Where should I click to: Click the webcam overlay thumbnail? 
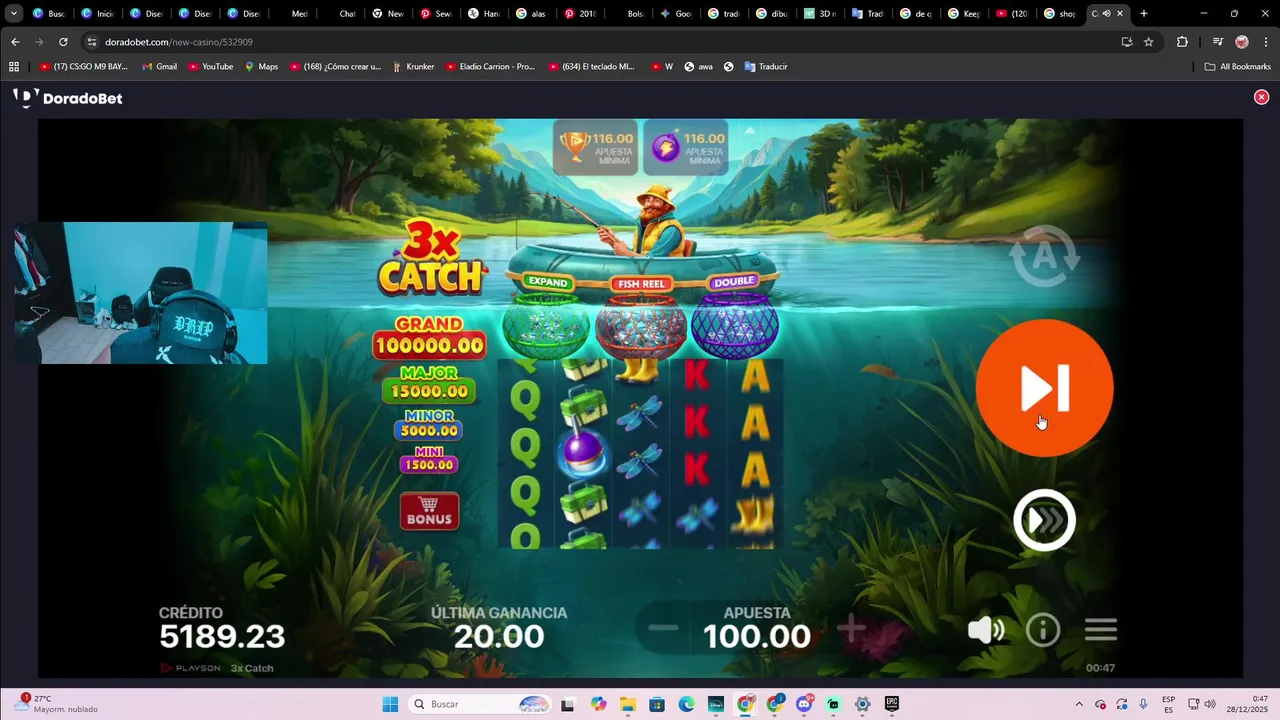(141, 293)
